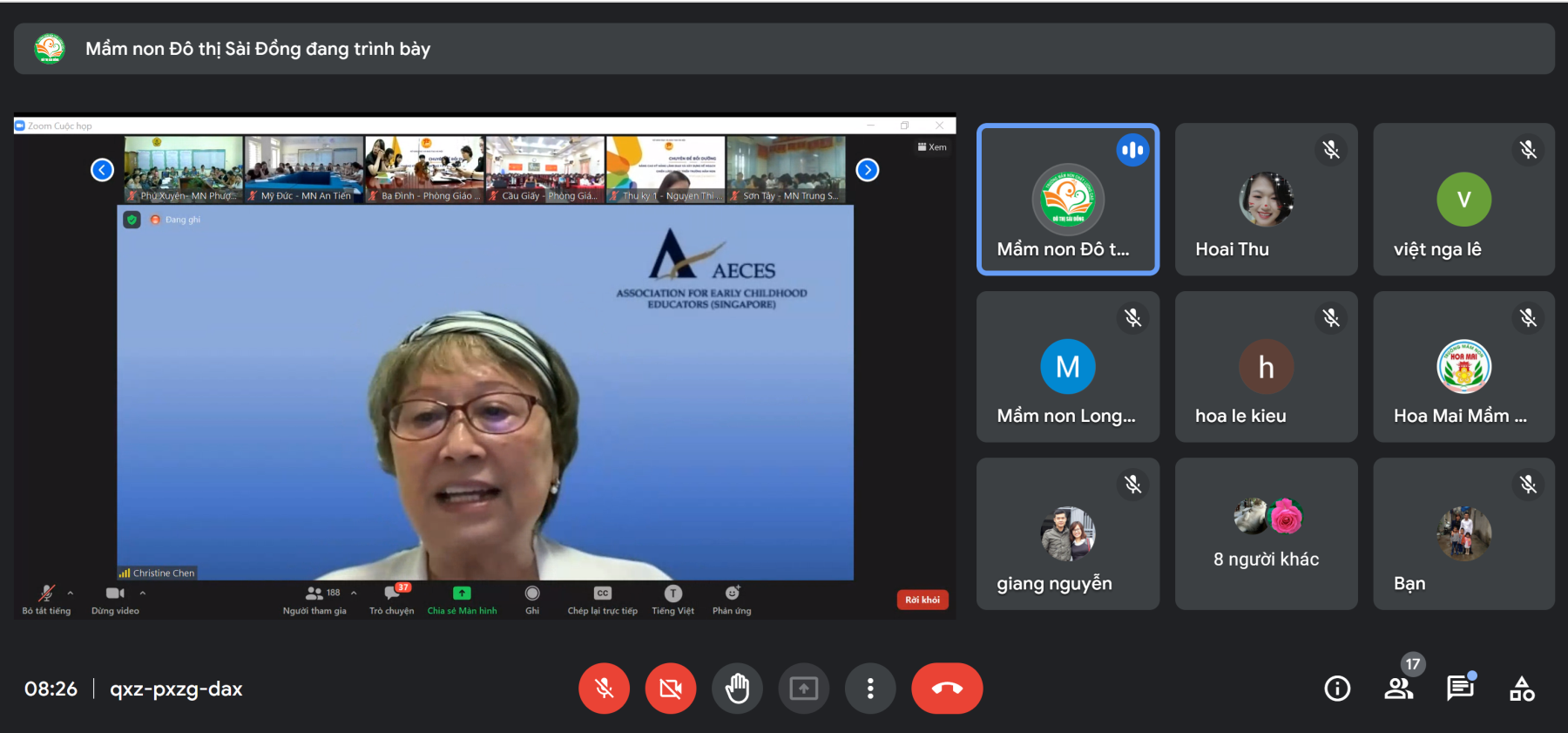
Task: Expand video options arrow beside Dừng video
Action: point(143,594)
